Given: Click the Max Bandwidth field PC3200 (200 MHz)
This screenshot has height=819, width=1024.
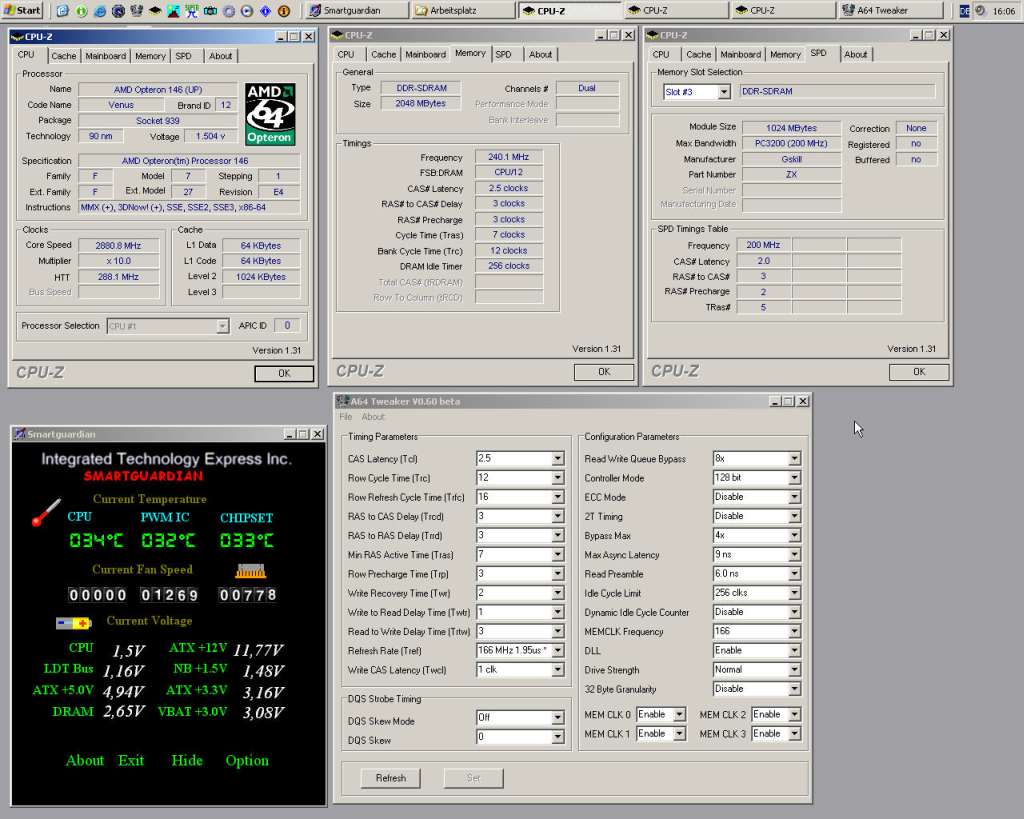Looking at the screenshot, I should coord(792,143).
